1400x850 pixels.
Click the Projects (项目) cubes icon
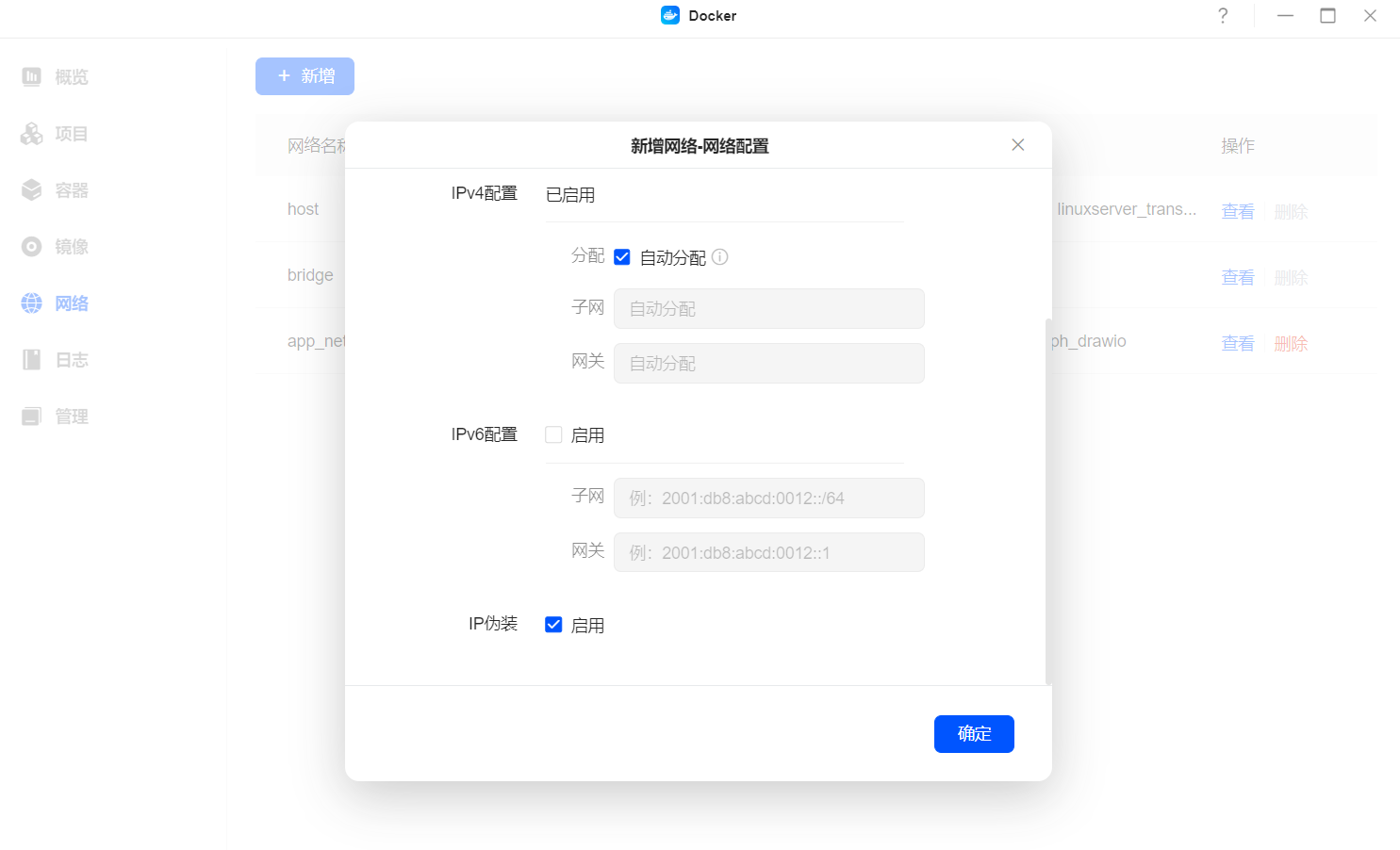pos(32,134)
